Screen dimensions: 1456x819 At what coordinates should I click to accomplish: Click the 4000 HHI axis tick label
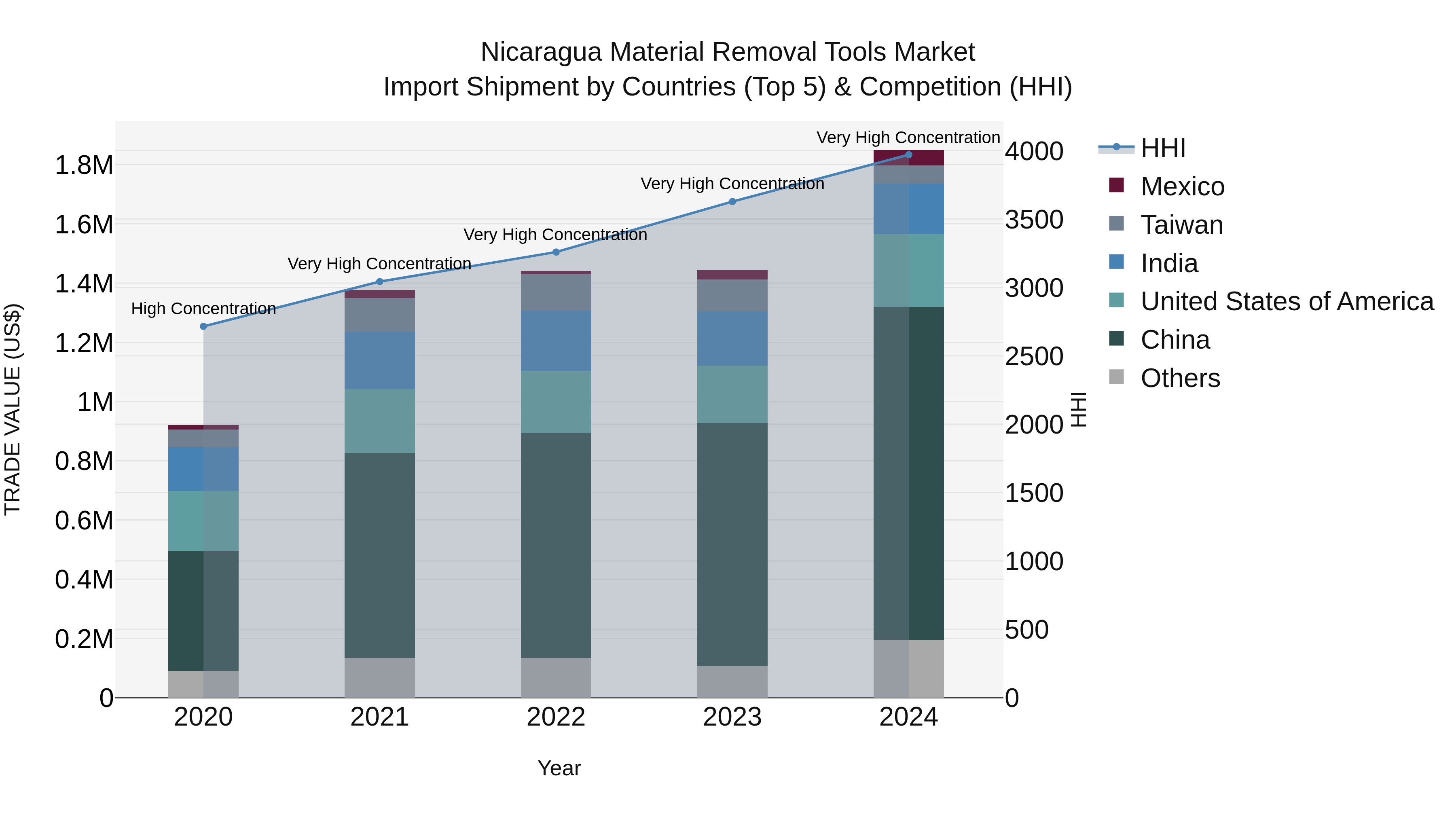pos(1034,152)
